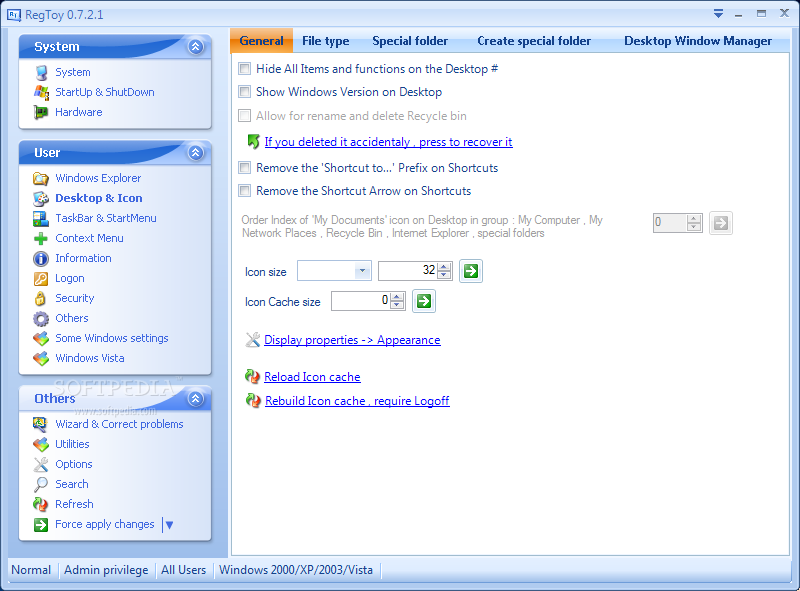The width and height of the screenshot is (800, 591).
Task: Collapse the System panel
Action: 196,47
